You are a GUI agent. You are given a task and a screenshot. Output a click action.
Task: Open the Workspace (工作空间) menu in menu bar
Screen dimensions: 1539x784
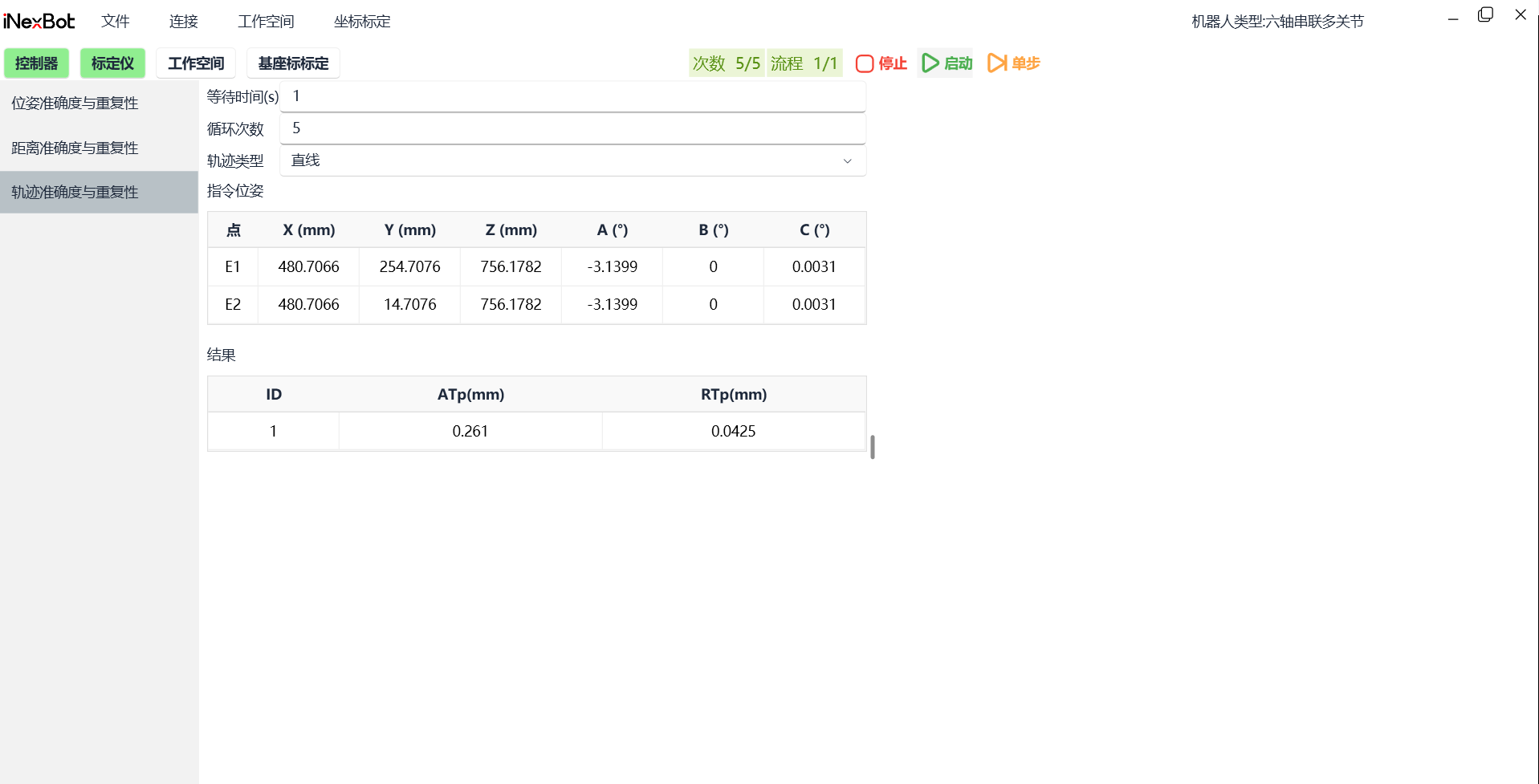pyautogui.click(x=266, y=22)
